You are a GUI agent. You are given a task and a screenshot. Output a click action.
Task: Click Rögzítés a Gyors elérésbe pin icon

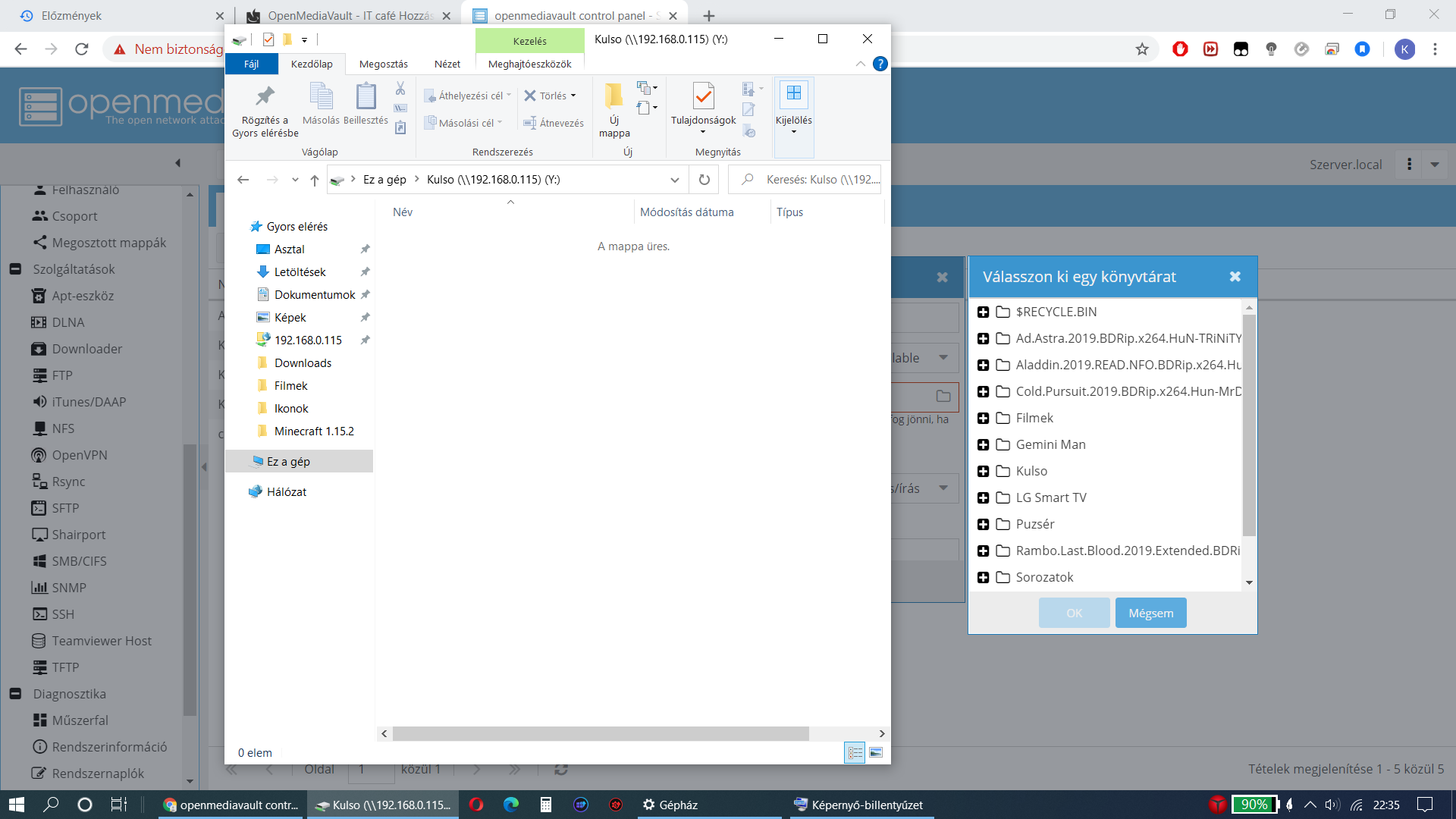265,97
